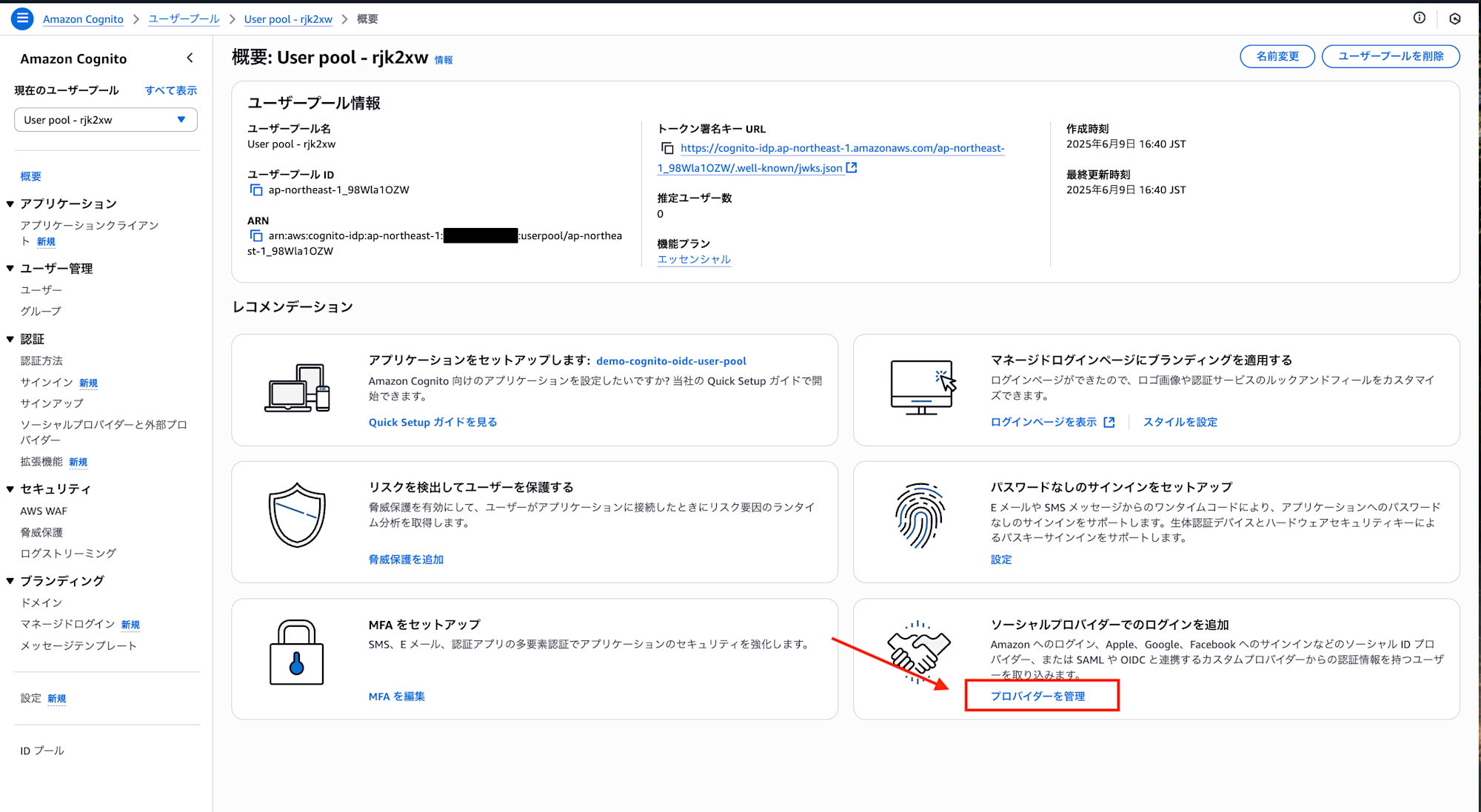Open the User pool - rjk2xw dropdown

[106, 120]
